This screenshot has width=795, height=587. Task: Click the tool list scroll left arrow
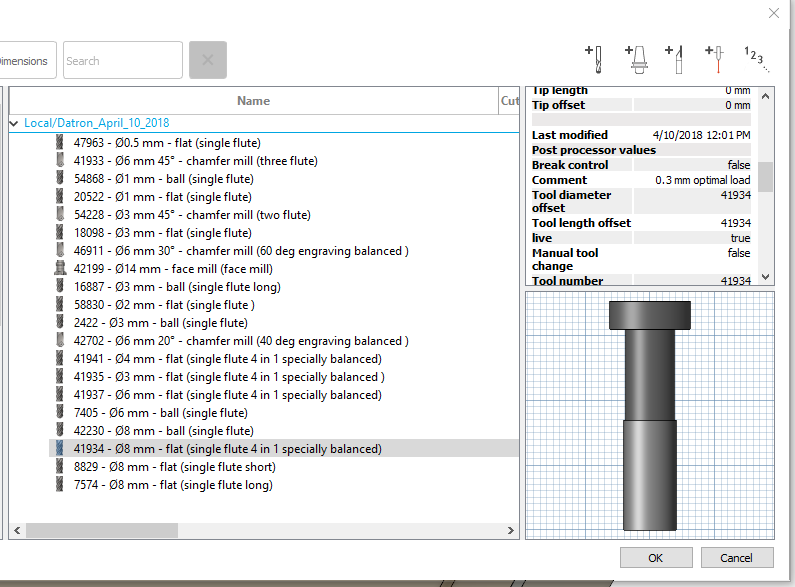tap(17, 530)
